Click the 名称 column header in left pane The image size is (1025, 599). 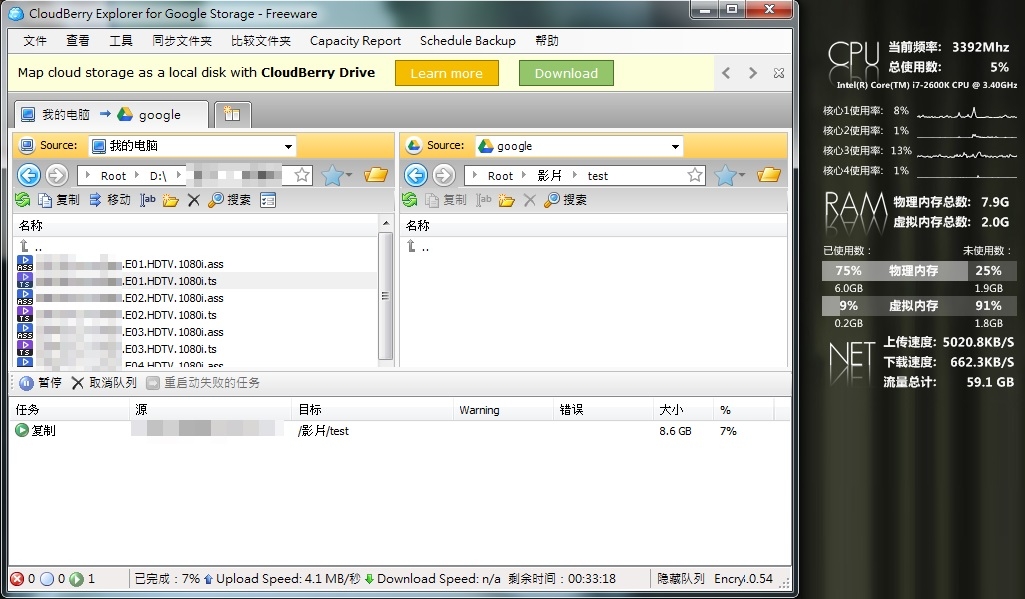[195, 226]
